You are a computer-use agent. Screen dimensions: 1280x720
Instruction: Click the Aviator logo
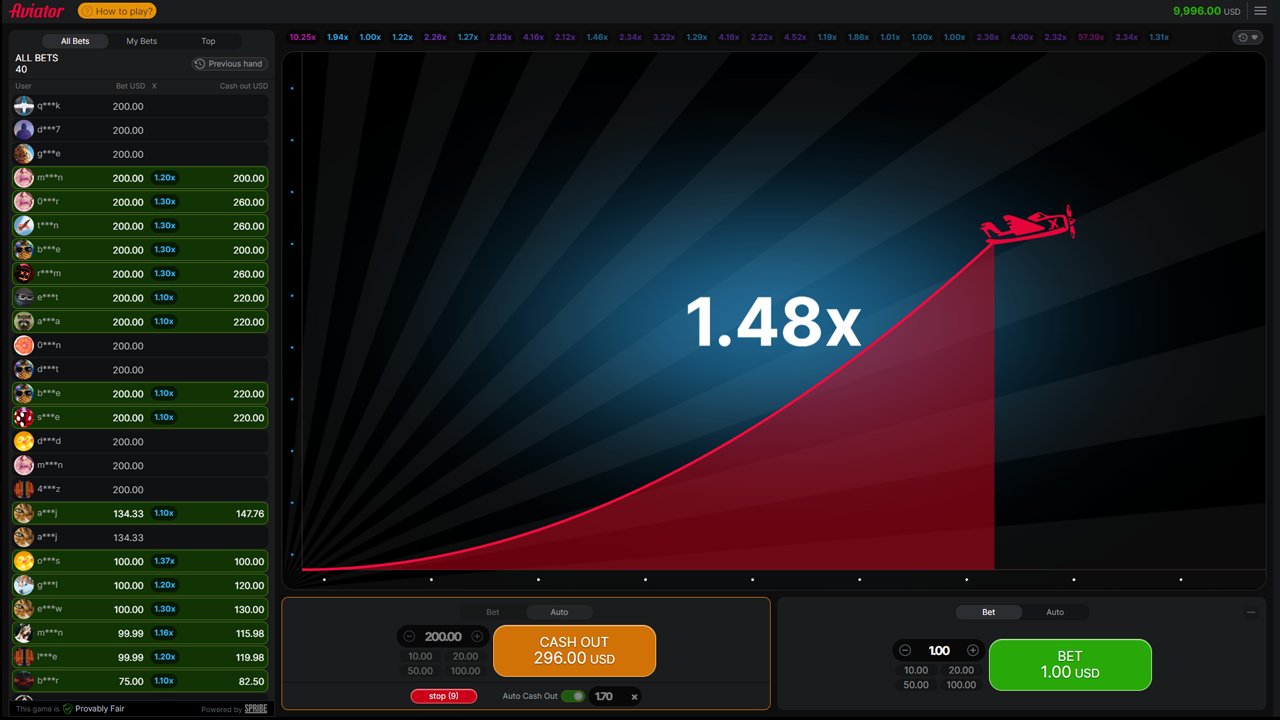click(37, 11)
